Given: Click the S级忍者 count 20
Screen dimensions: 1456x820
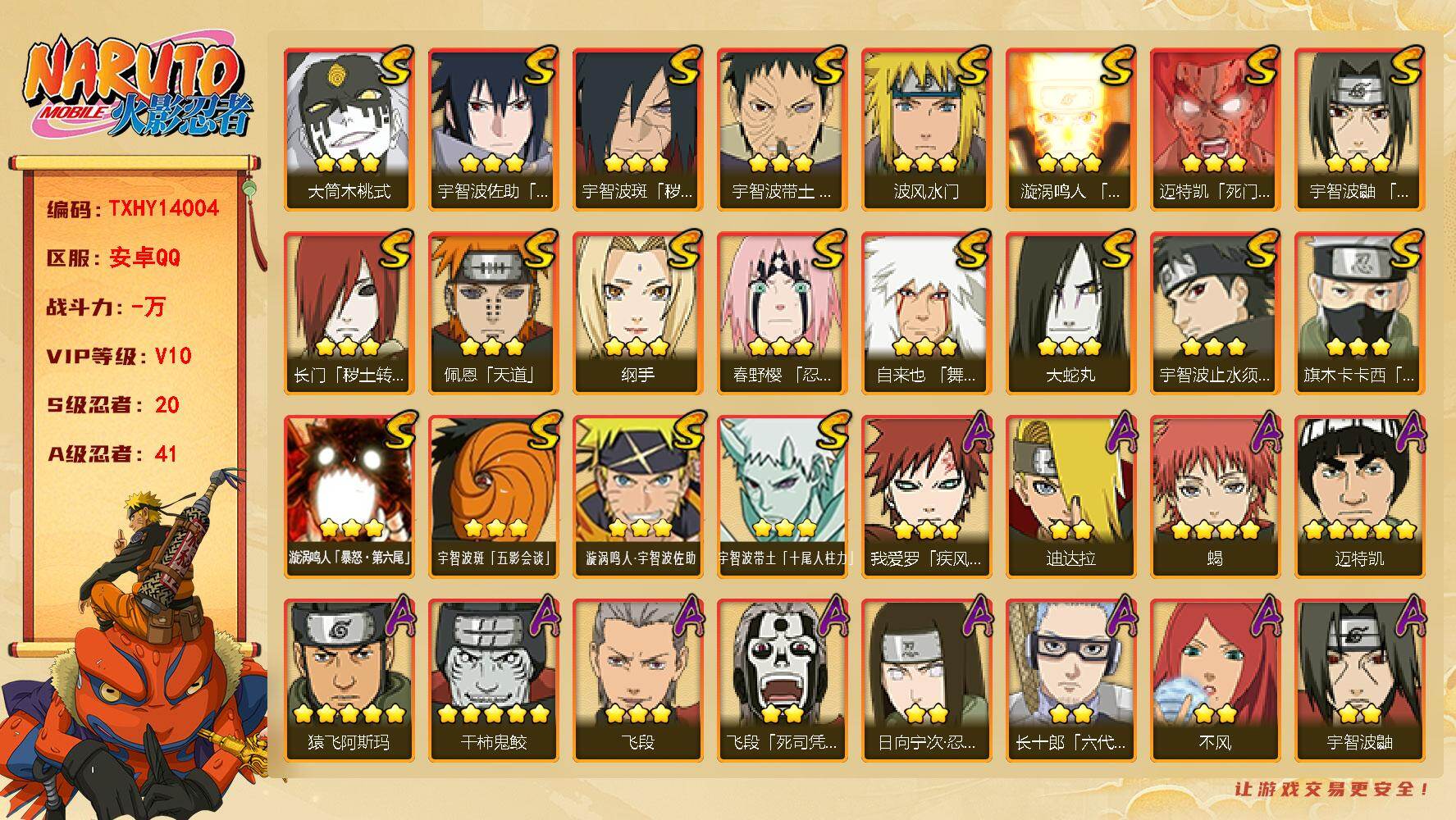Looking at the screenshot, I should 167,405.
